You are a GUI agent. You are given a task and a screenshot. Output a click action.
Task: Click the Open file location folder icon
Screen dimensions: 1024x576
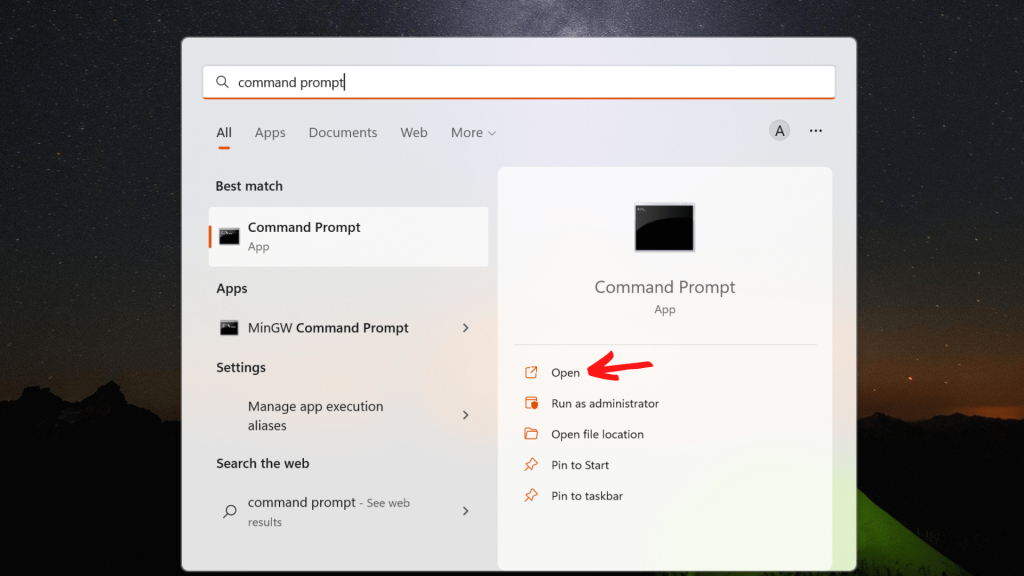(x=531, y=434)
